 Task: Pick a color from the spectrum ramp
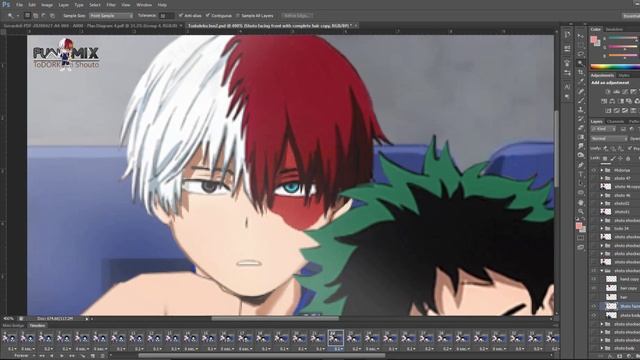[615, 67]
